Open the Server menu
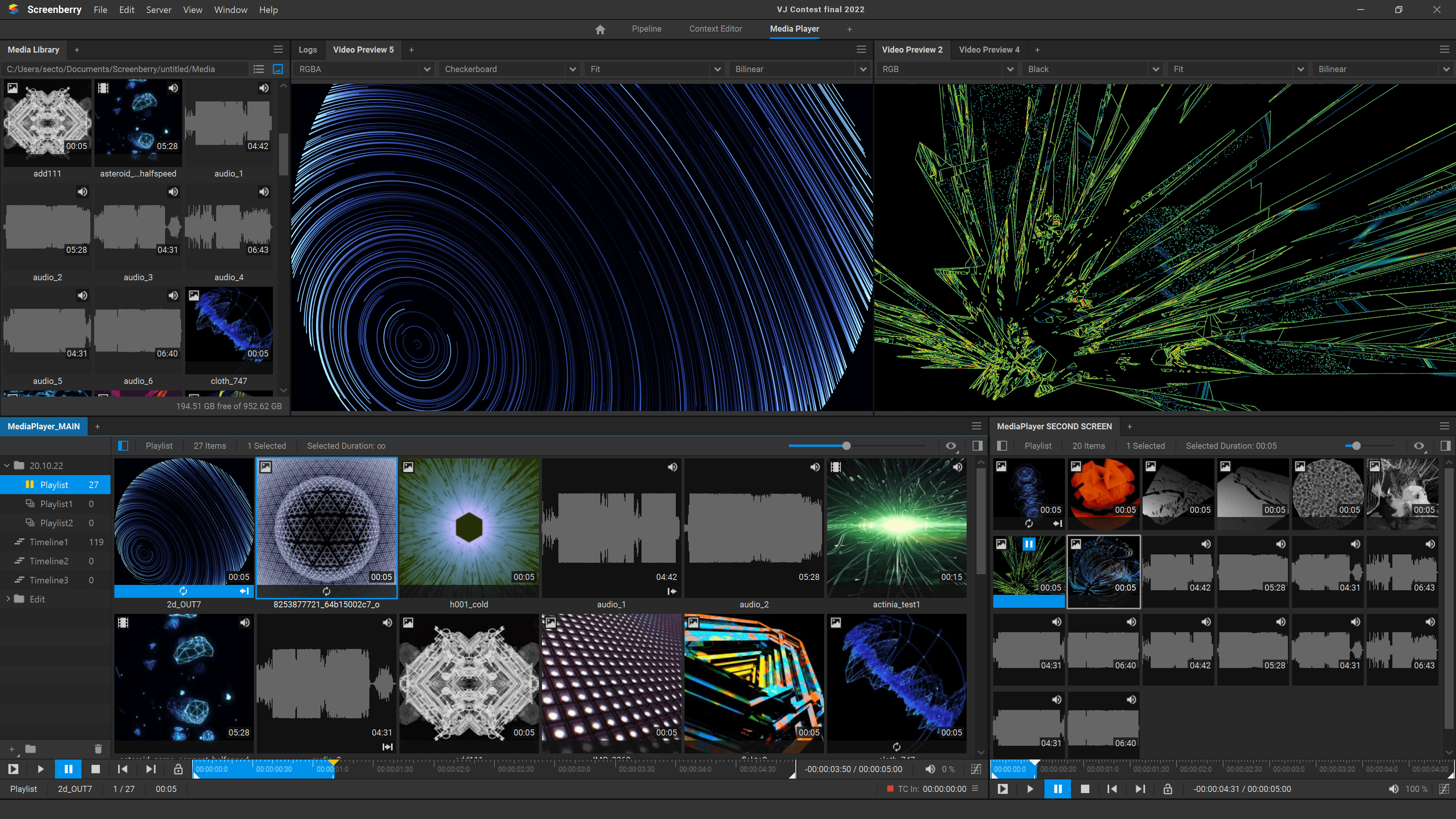This screenshot has height=819, width=1456. pyautogui.click(x=158, y=10)
